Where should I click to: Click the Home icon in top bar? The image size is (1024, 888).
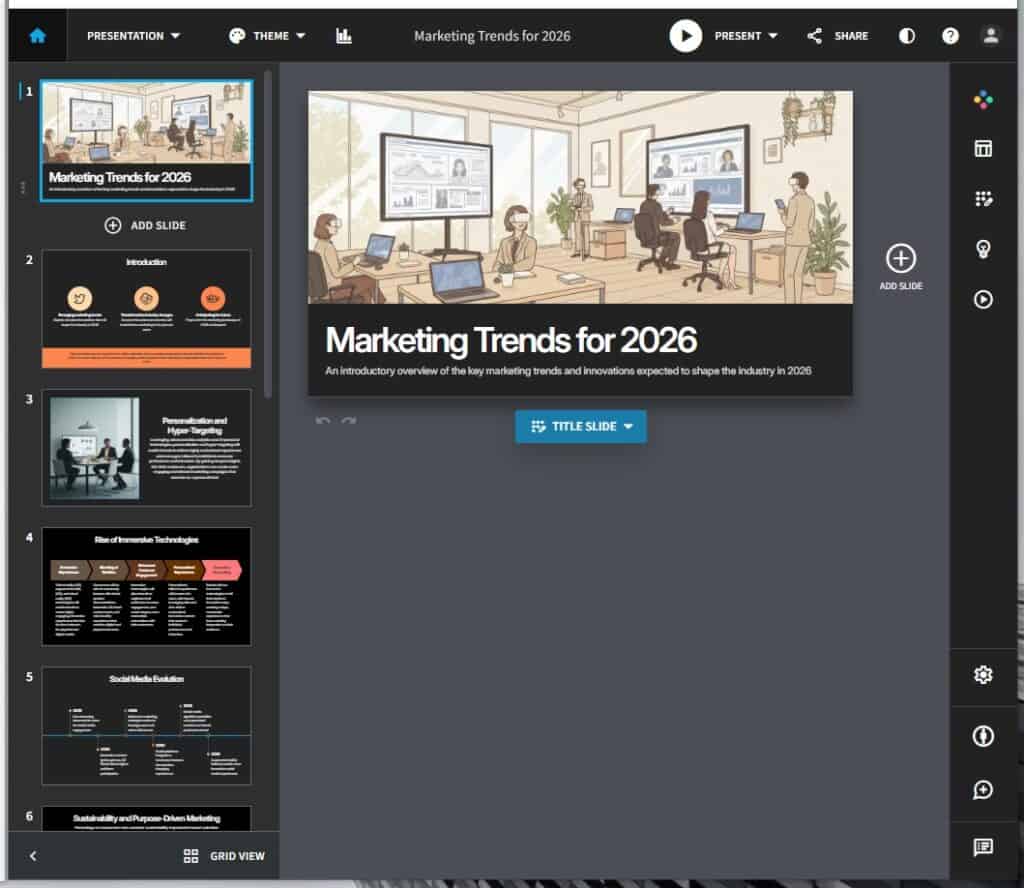click(x=38, y=36)
